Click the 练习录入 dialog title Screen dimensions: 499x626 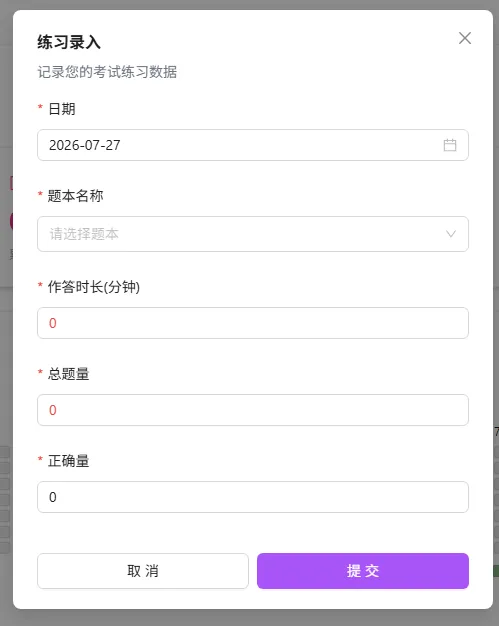click(x=69, y=42)
